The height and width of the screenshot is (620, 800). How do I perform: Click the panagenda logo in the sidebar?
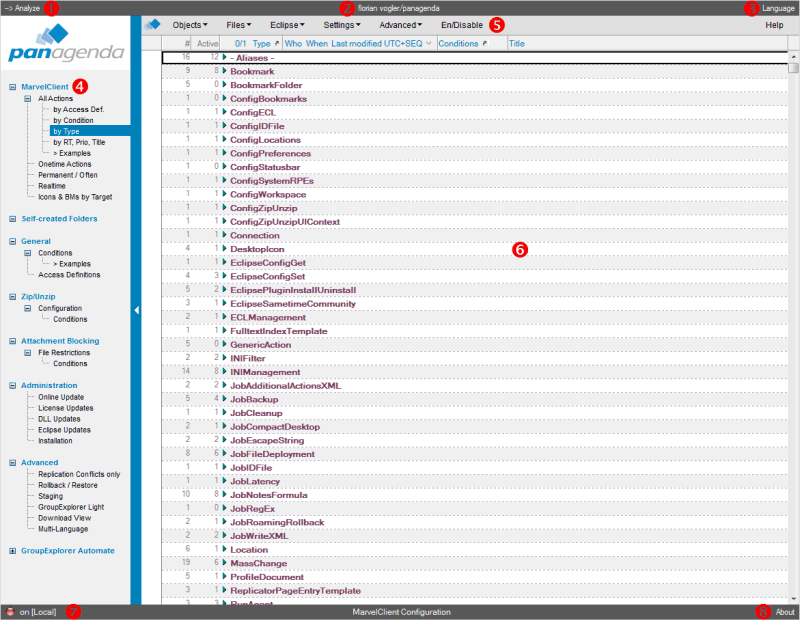coord(65,45)
